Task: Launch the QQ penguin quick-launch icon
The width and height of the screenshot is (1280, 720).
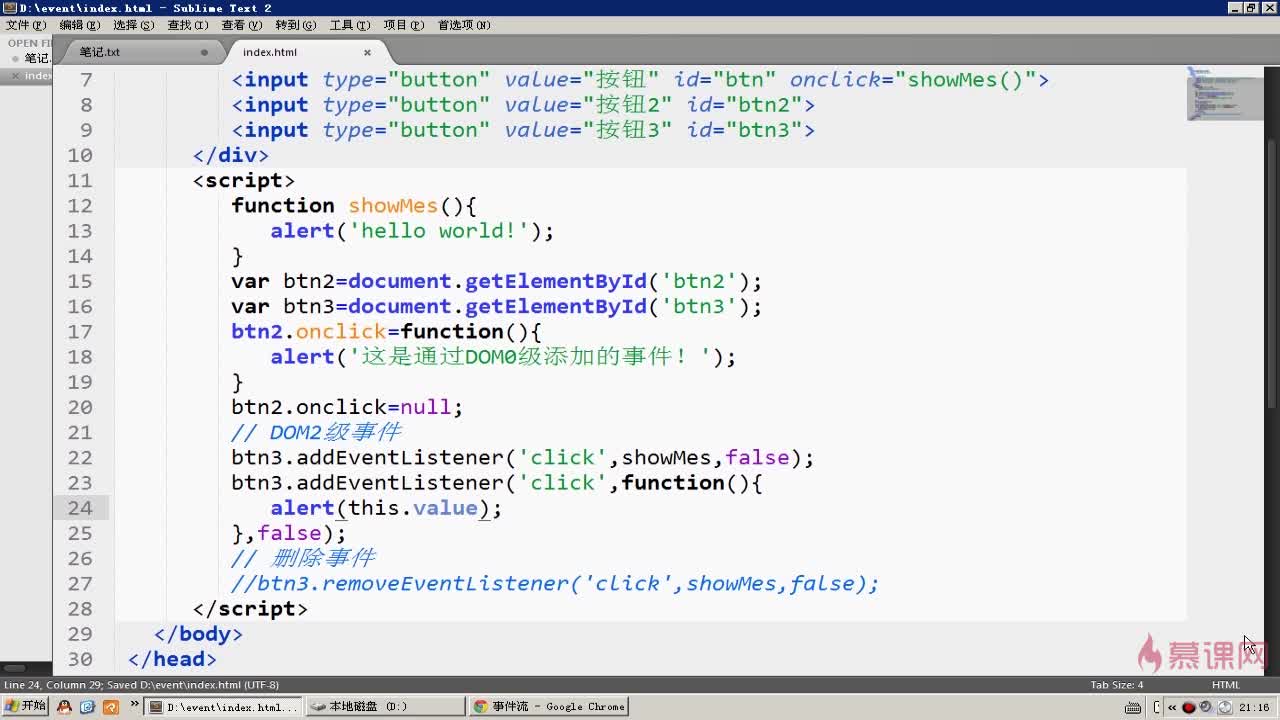Action: pos(65,707)
